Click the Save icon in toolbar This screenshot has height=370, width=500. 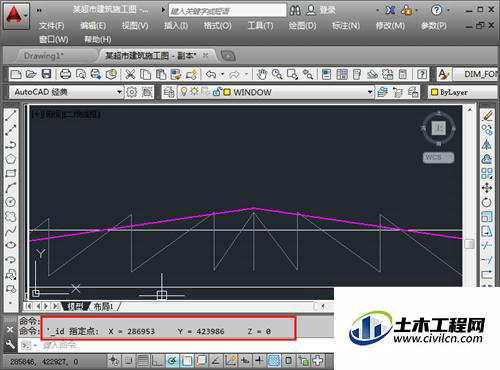[x=46, y=74]
